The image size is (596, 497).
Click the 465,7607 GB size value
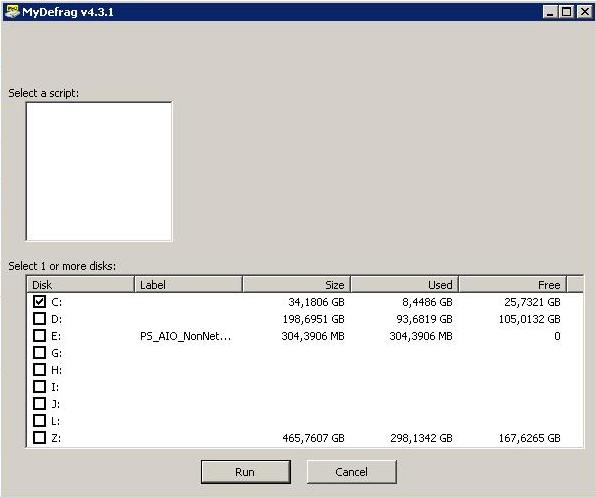(313, 438)
